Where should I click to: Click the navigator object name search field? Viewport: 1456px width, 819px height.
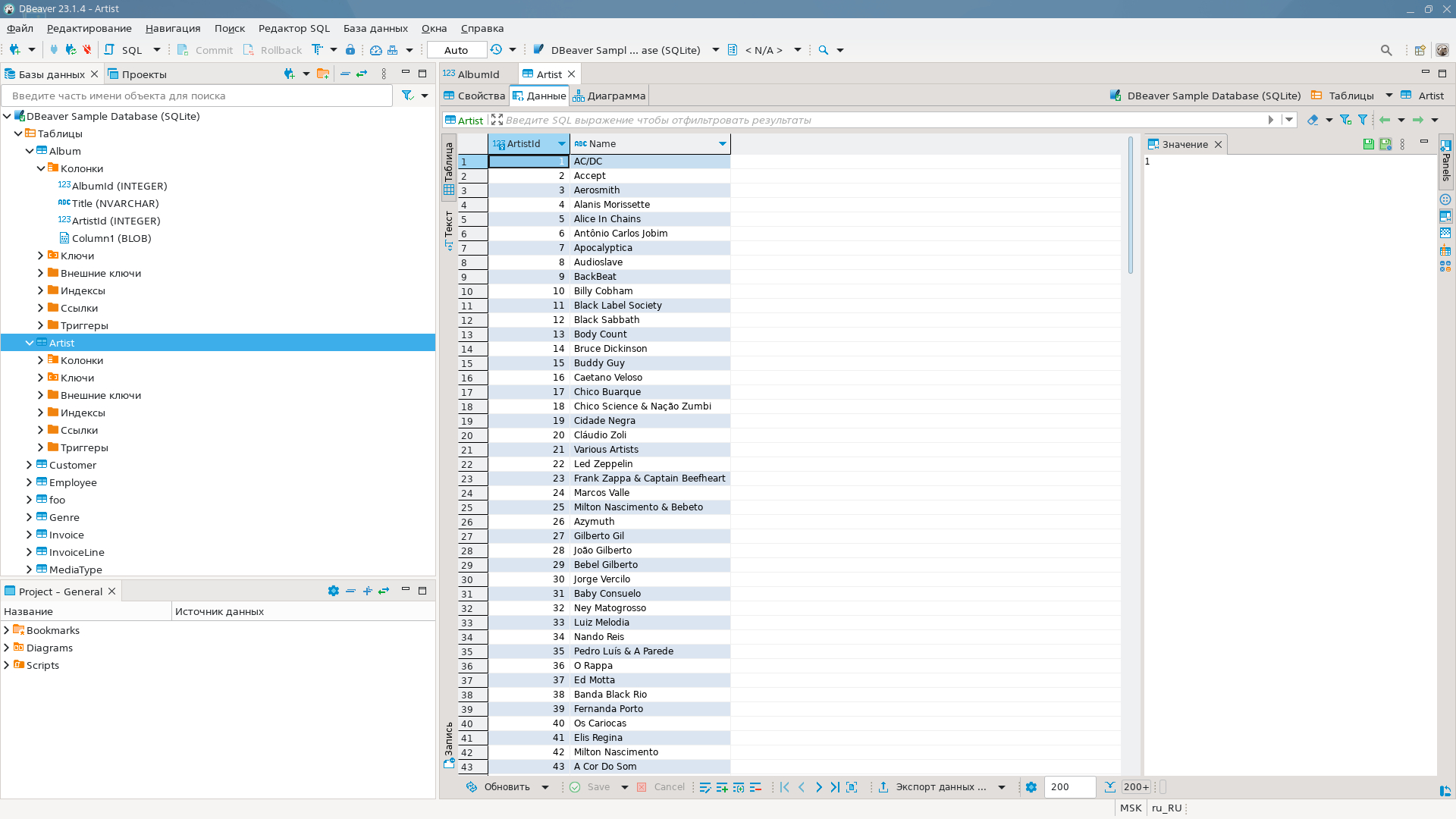197,96
